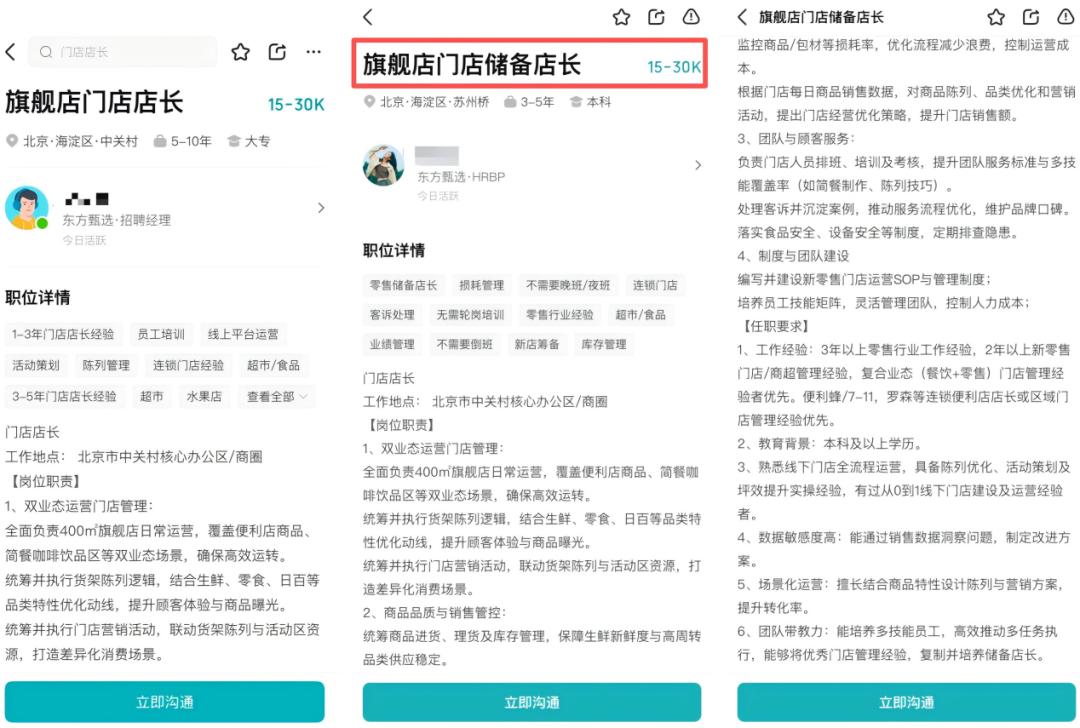Open the 招聘经理 recruiter profile chevron
Viewport: 1080px width, 728px height.
coord(321,208)
